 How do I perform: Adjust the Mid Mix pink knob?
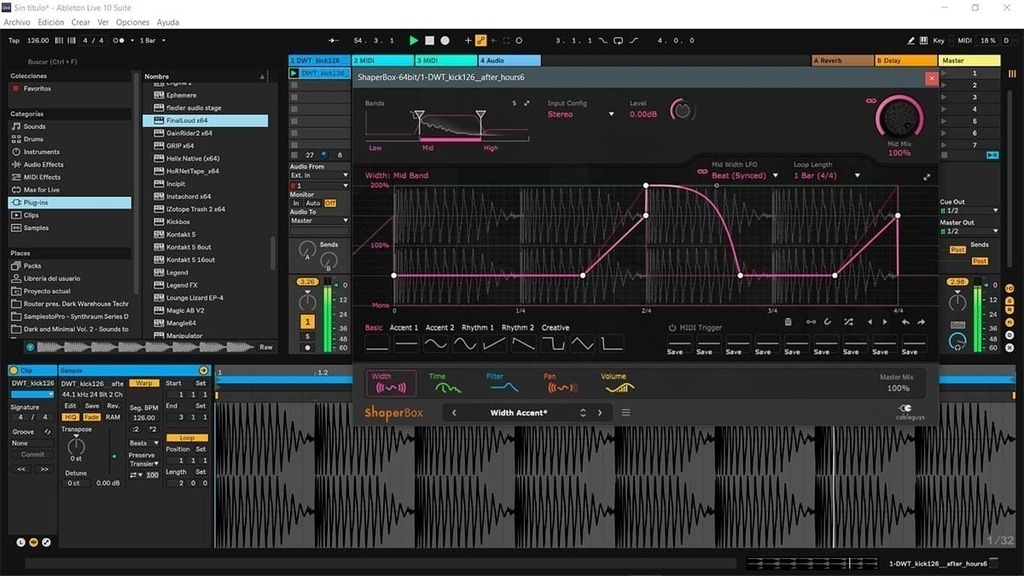pos(899,116)
